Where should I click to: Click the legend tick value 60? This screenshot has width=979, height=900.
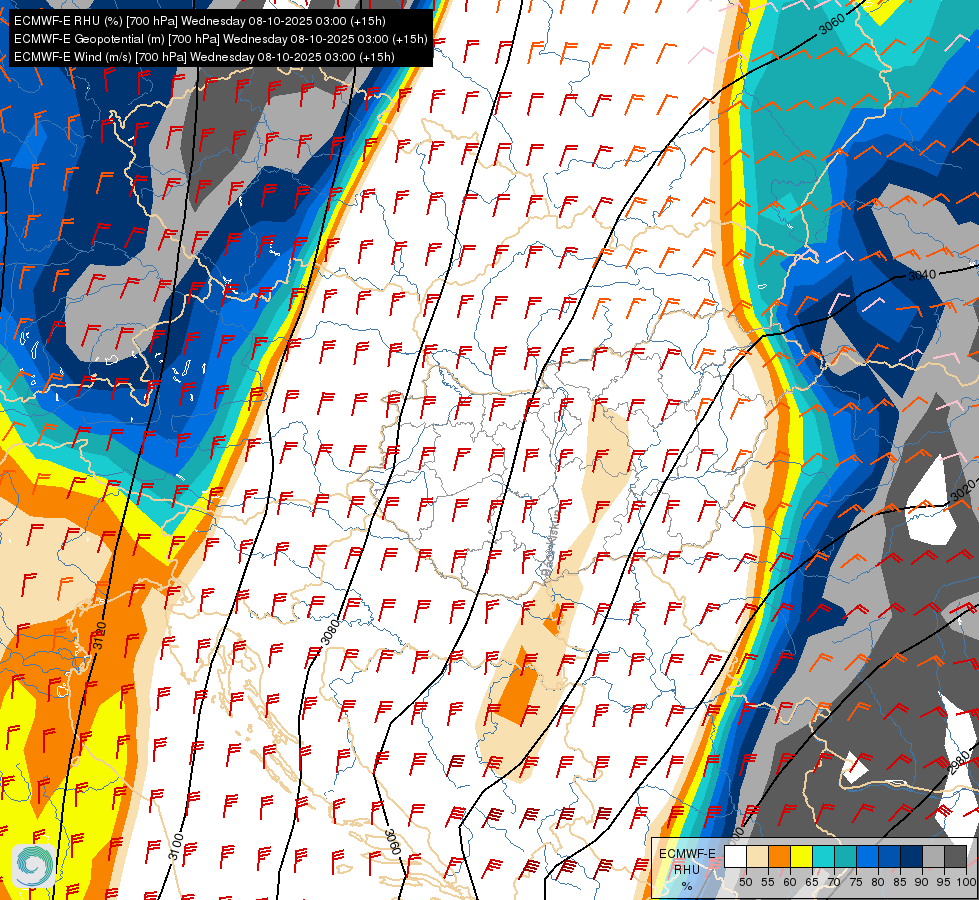[x=790, y=882]
